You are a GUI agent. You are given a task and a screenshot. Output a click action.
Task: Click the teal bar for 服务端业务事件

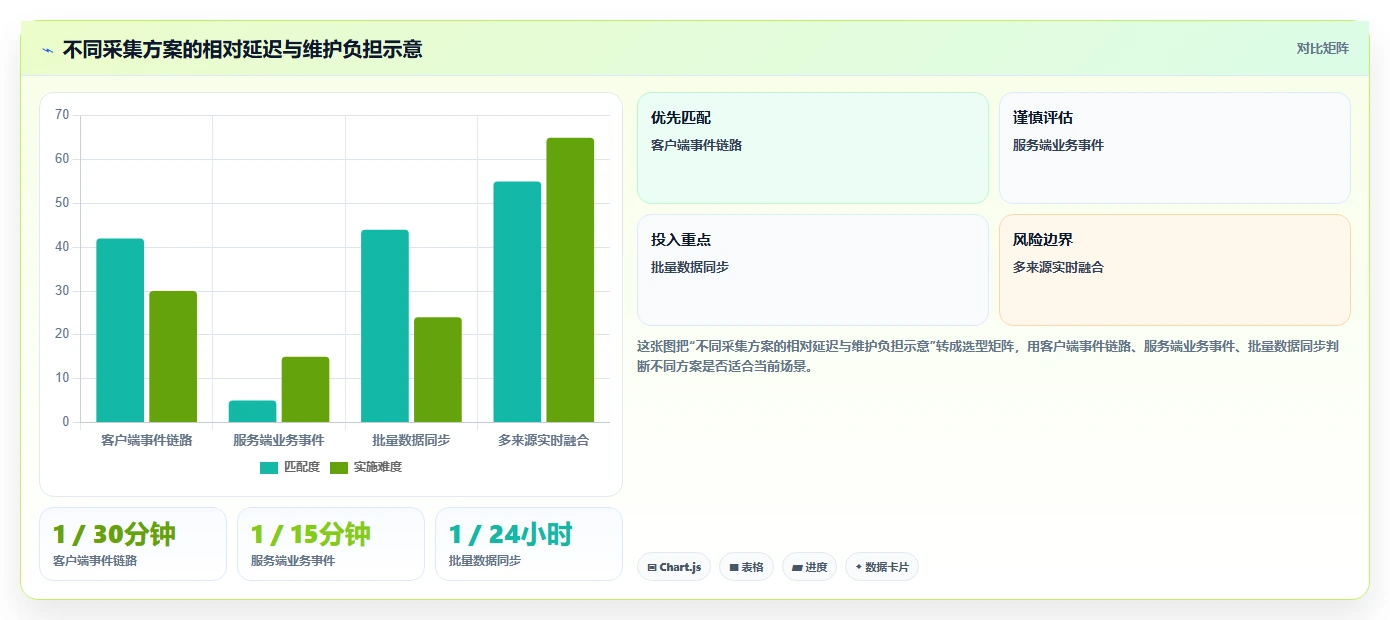click(x=252, y=411)
